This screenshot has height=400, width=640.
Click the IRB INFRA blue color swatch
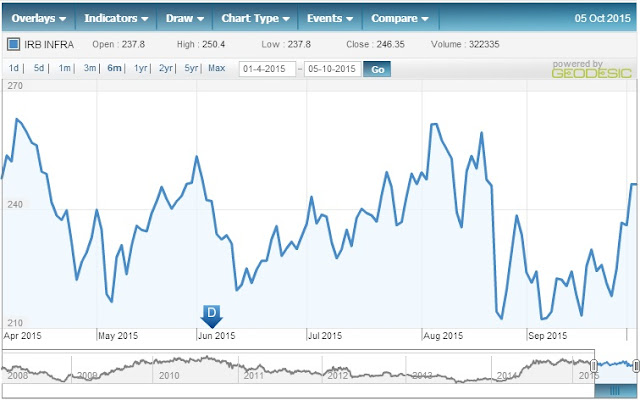click(x=13, y=44)
